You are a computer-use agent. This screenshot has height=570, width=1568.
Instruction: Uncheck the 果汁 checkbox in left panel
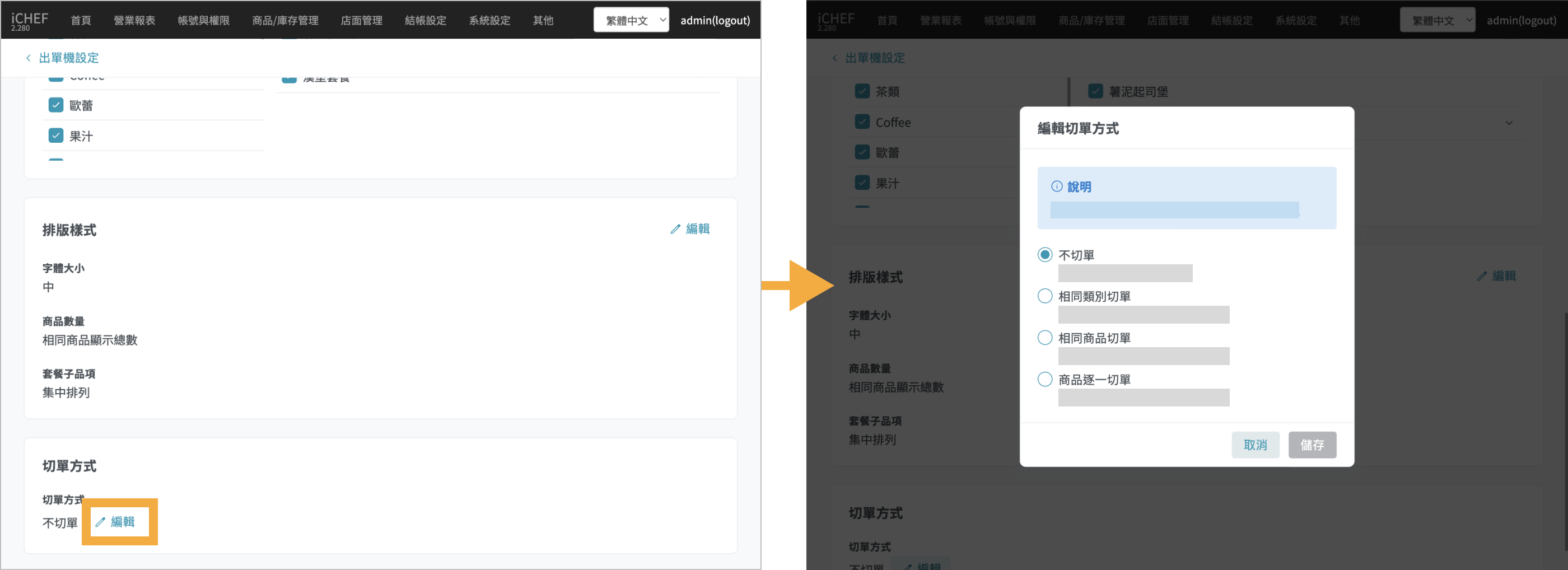pos(56,136)
